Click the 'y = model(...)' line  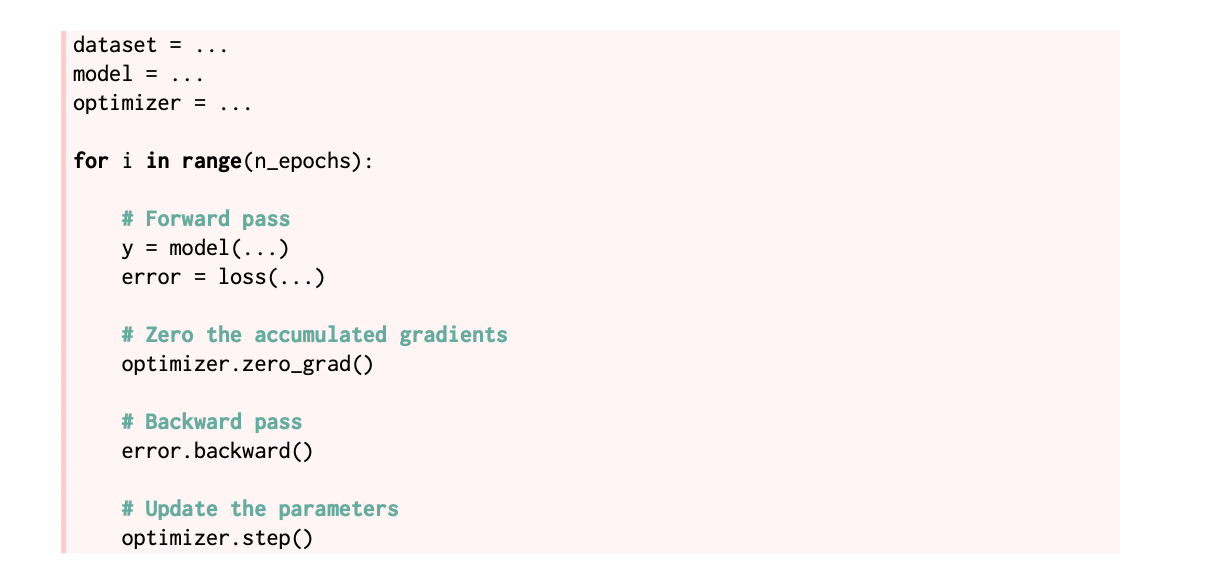click(206, 248)
